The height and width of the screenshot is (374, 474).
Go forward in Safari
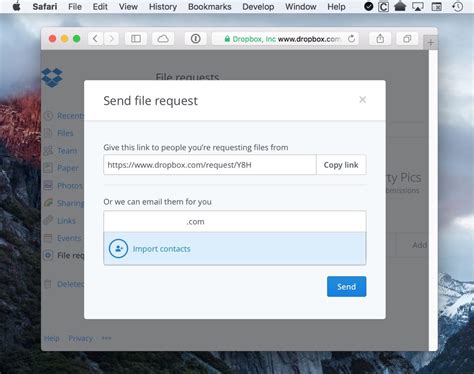(111, 39)
